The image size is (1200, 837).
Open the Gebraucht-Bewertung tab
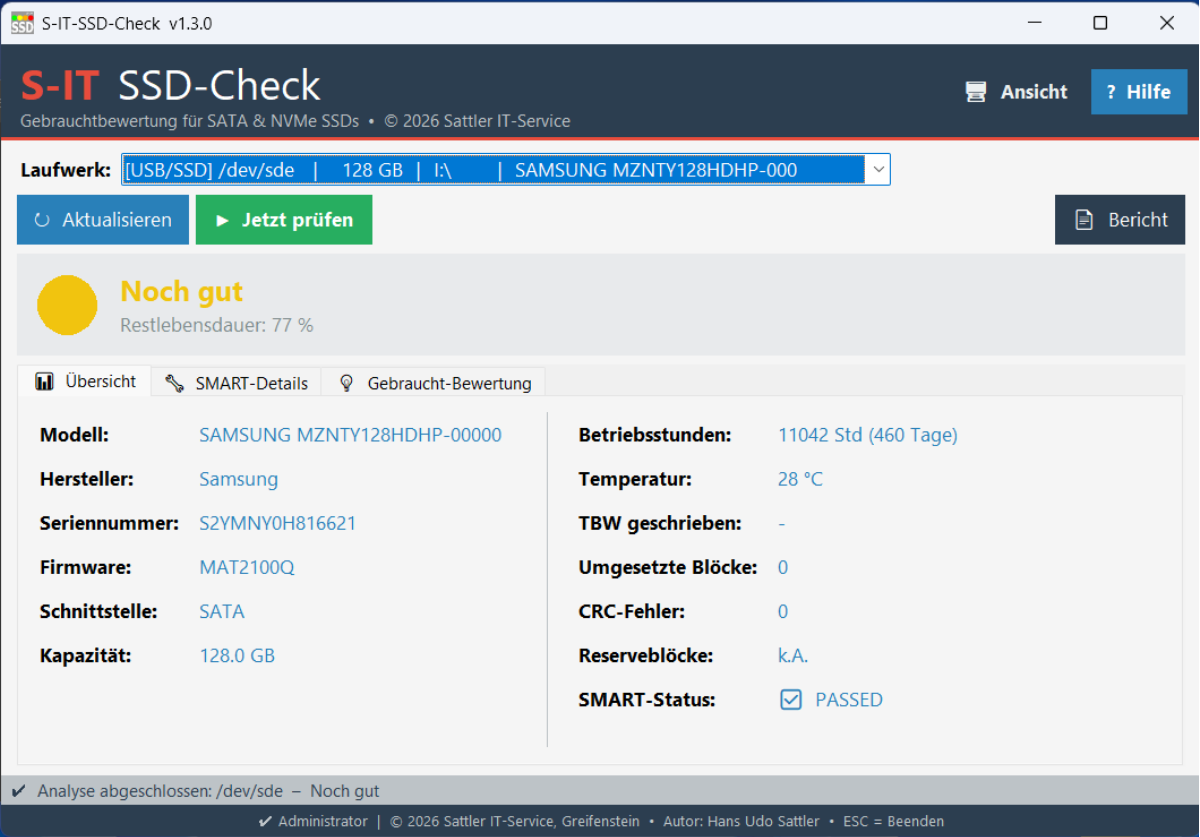434,383
